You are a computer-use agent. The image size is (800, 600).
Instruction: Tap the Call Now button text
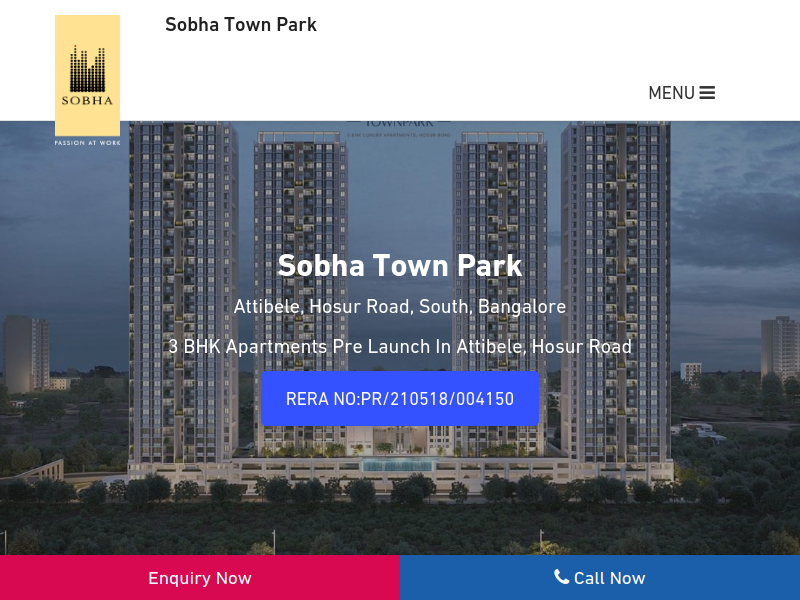pyautogui.click(x=609, y=578)
